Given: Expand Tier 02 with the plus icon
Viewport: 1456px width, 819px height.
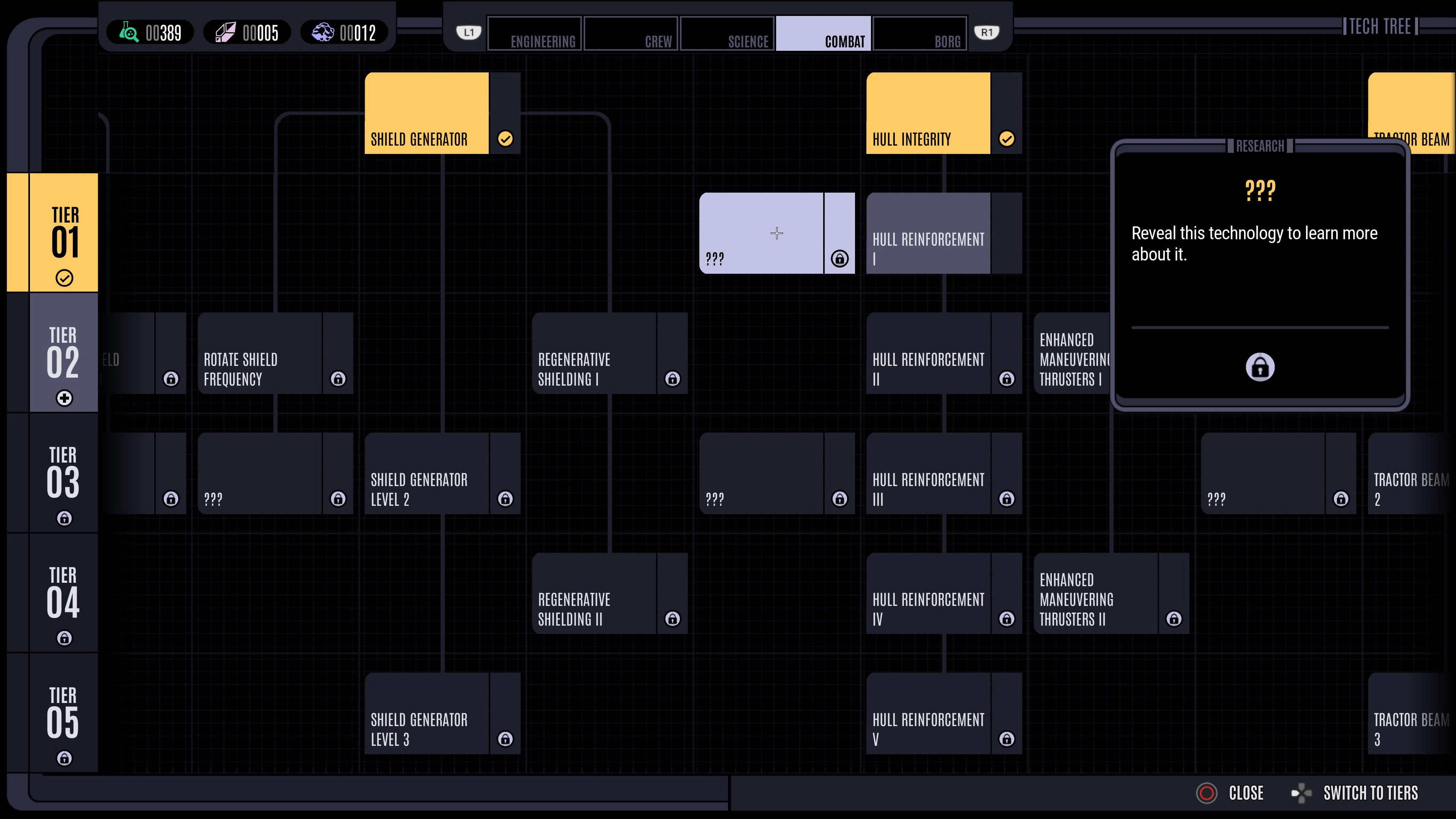Looking at the screenshot, I should pyautogui.click(x=64, y=398).
